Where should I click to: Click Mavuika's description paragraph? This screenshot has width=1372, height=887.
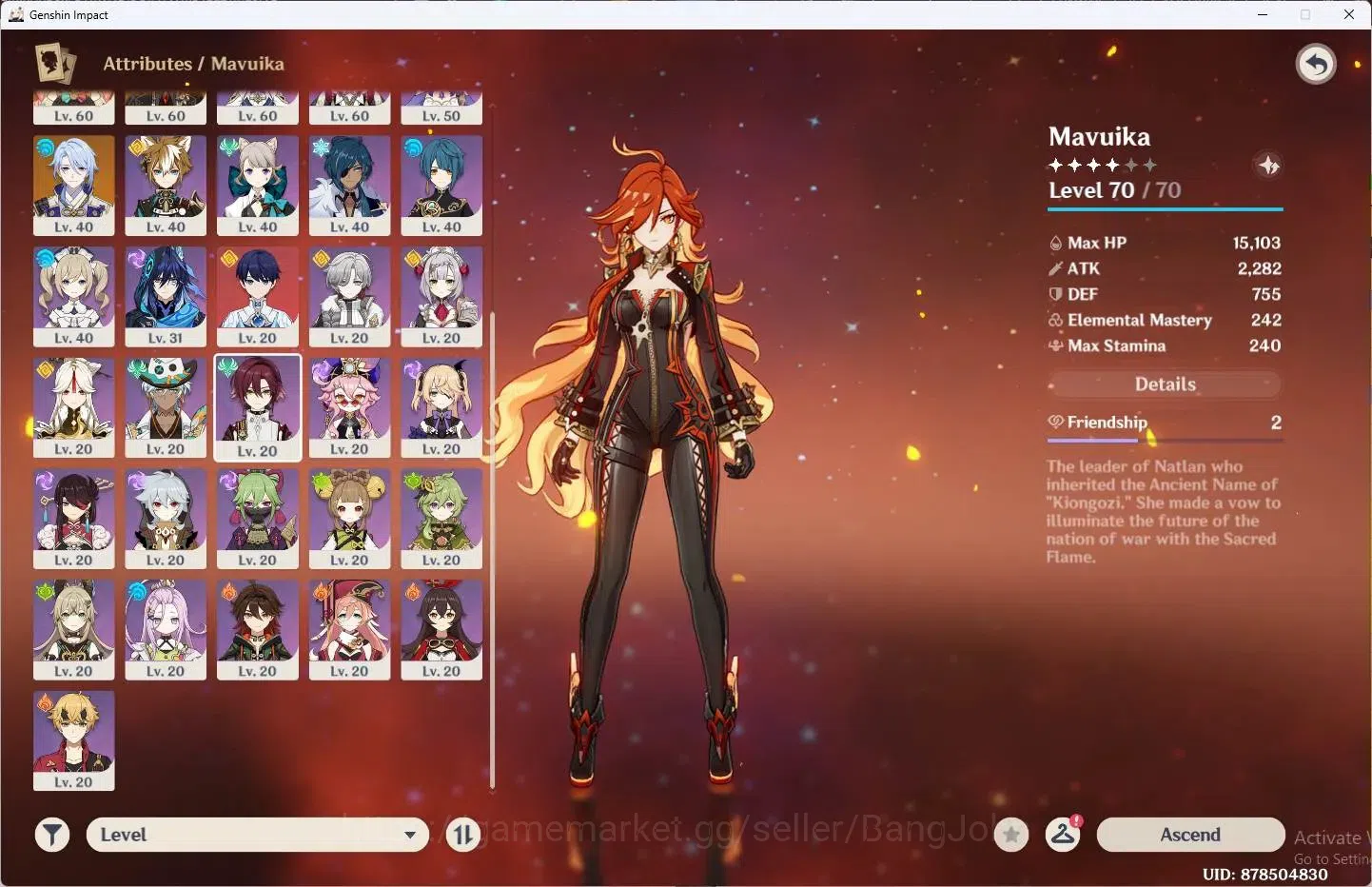tap(1163, 511)
